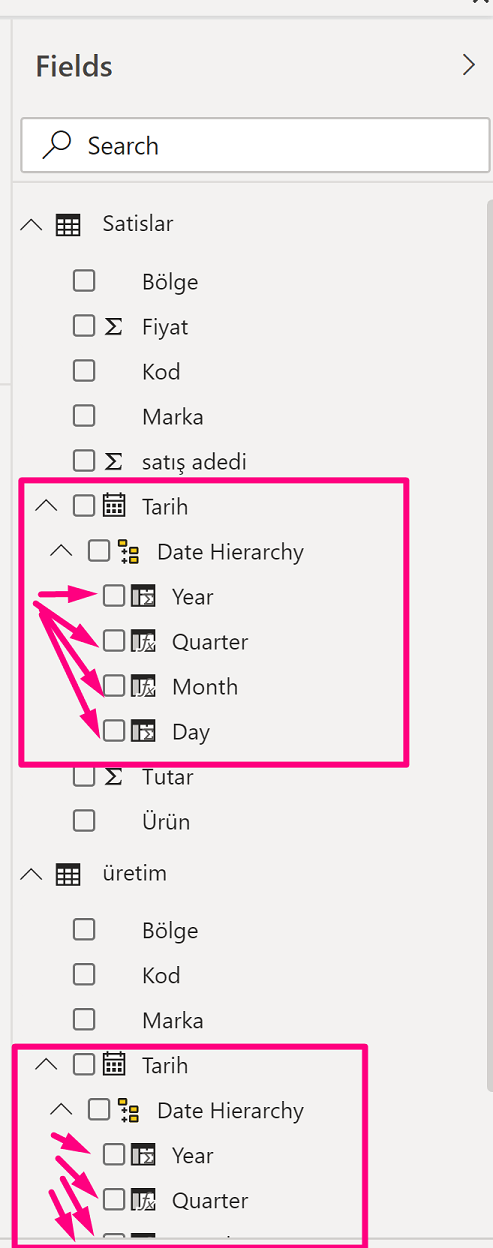Click into the Fields Search box

(255, 146)
